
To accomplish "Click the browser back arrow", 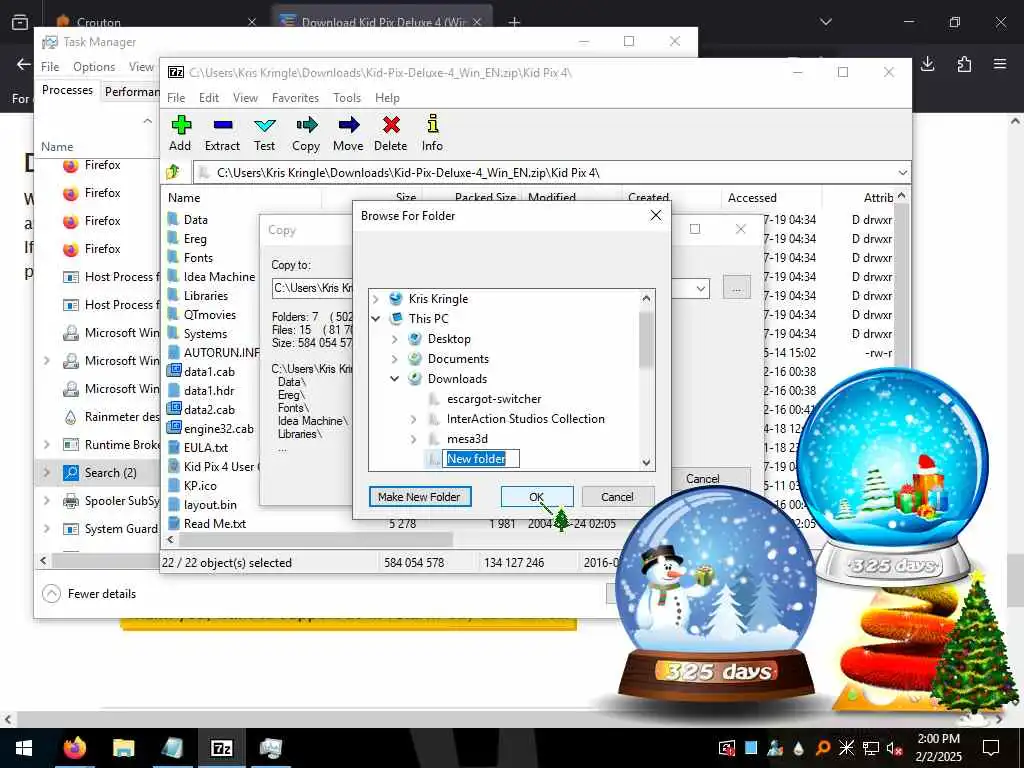I will [x=24, y=64].
